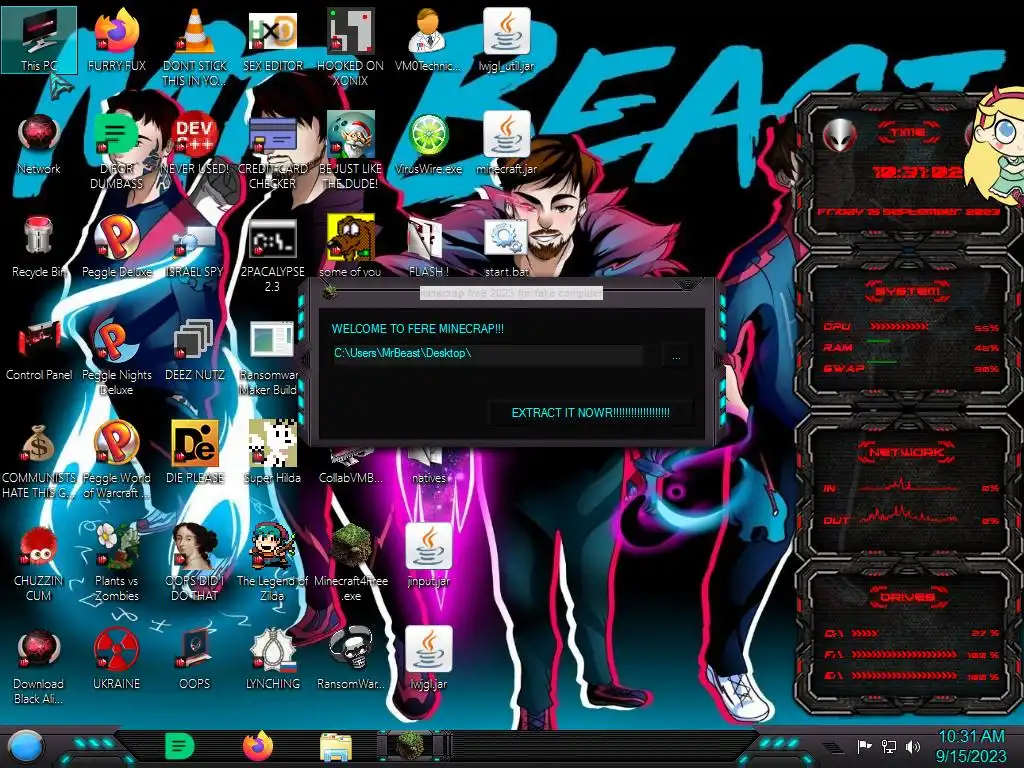Viewport: 1024px width, 768px height.
Task: Open the Network desktop icon
Action: click(39, 144)
